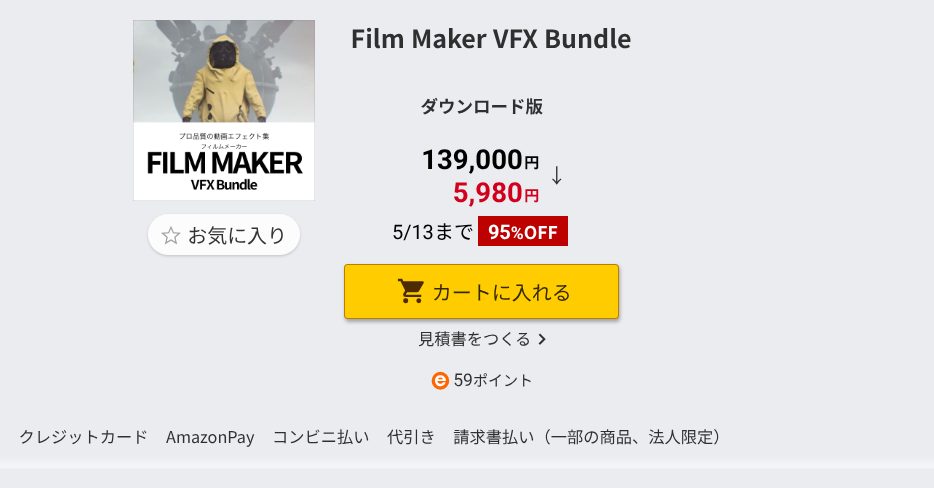Image resolution: width=934 pixels, height=488 pixels.
Task: Open the 見積書をつくる link
Action: pyautogui.click(x=482, y=339)
